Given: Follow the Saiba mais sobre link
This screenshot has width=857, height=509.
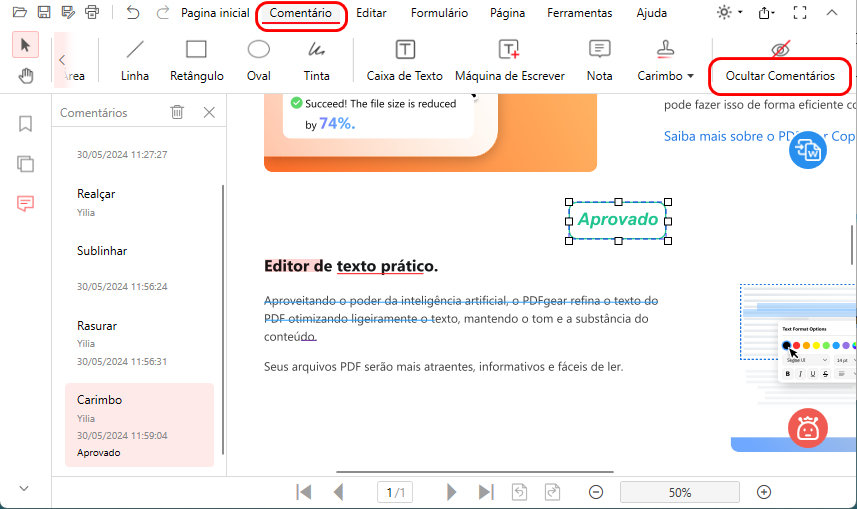Looking at the screenshot, I should (x=760, y=136).
